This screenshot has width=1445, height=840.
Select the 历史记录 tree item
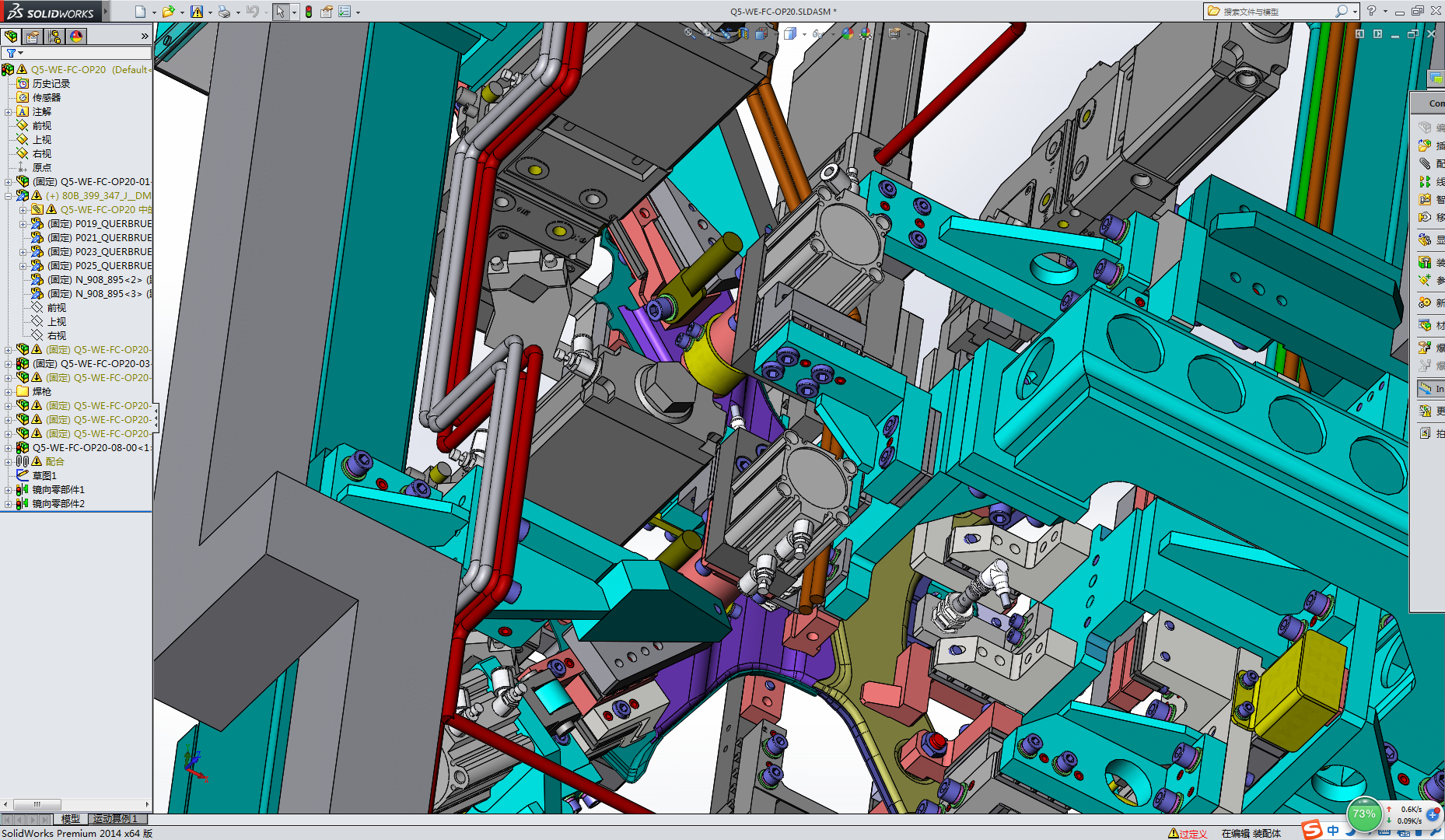click(51, 83)
